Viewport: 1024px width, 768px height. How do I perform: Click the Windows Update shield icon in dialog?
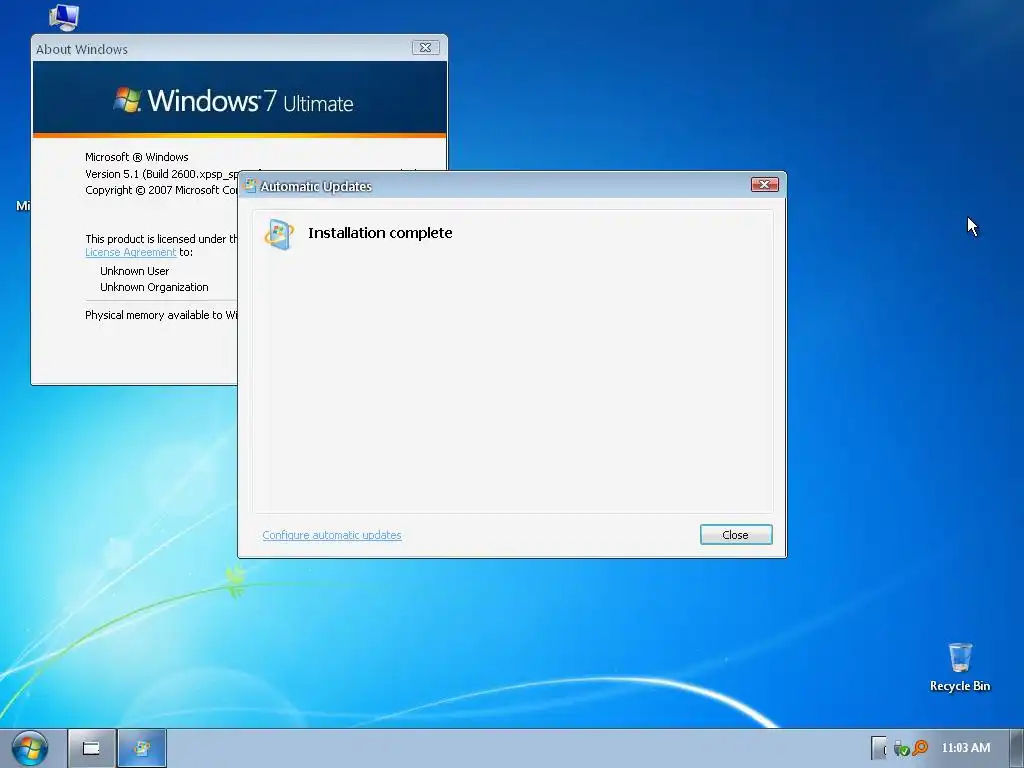279,234
